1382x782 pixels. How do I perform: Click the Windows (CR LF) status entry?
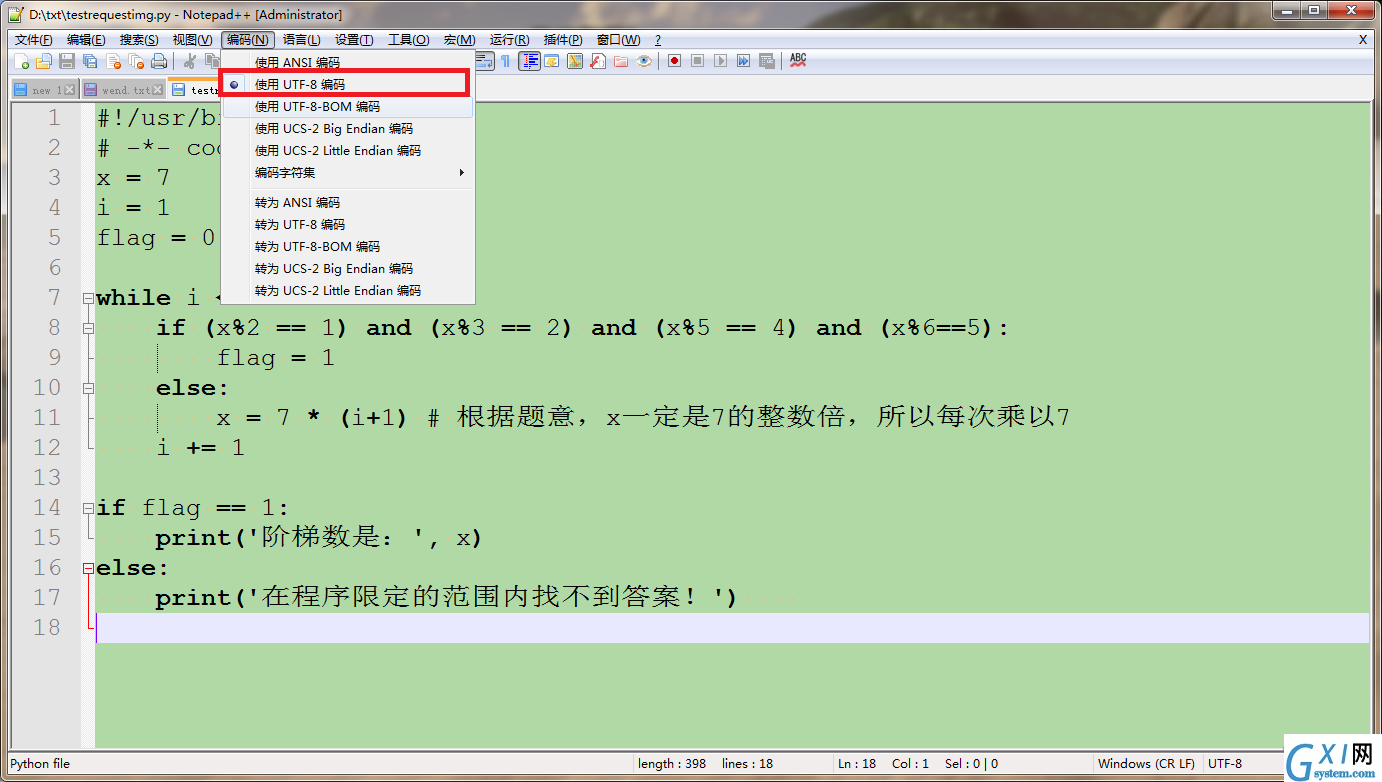[1145, 763]
